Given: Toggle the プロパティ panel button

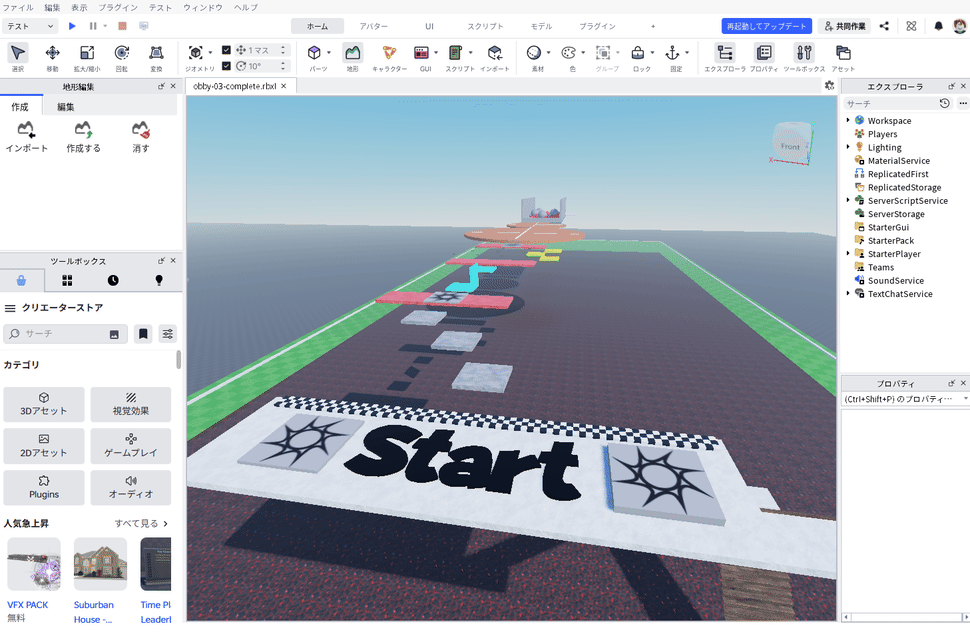Looking at the screenshot, I should [x=764, y=53].
